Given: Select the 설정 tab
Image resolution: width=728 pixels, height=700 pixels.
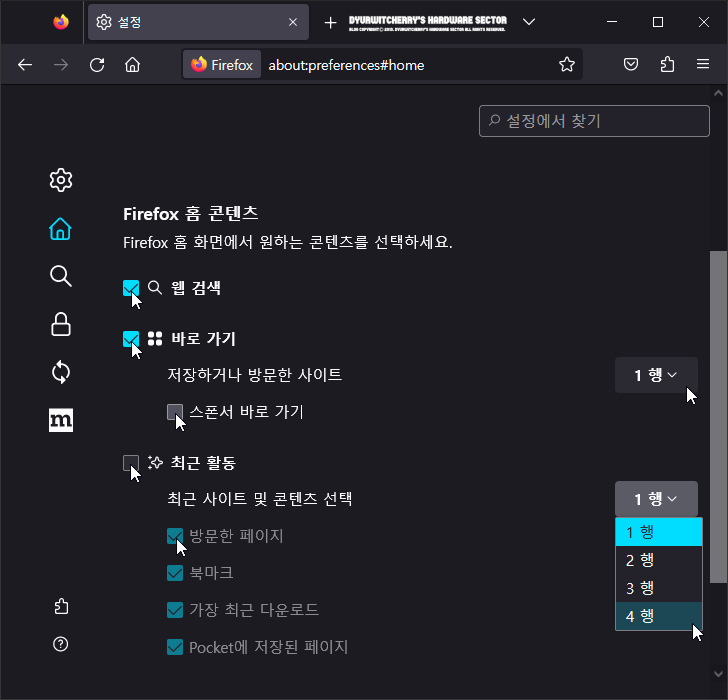Looking at the screenshot, I should (x=198, y=22).
